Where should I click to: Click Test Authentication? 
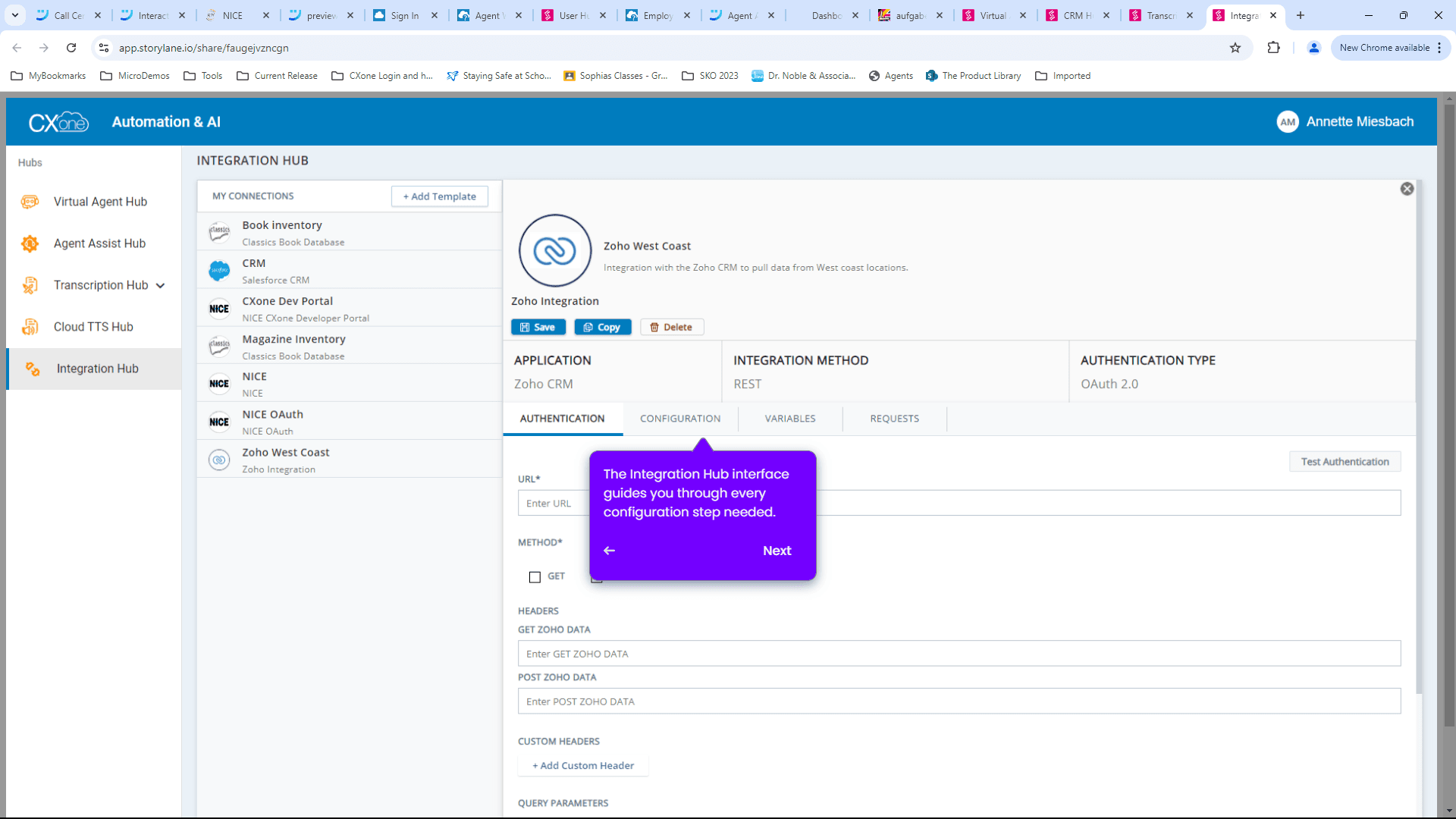pyautogui.click(x=1345, y=462)
